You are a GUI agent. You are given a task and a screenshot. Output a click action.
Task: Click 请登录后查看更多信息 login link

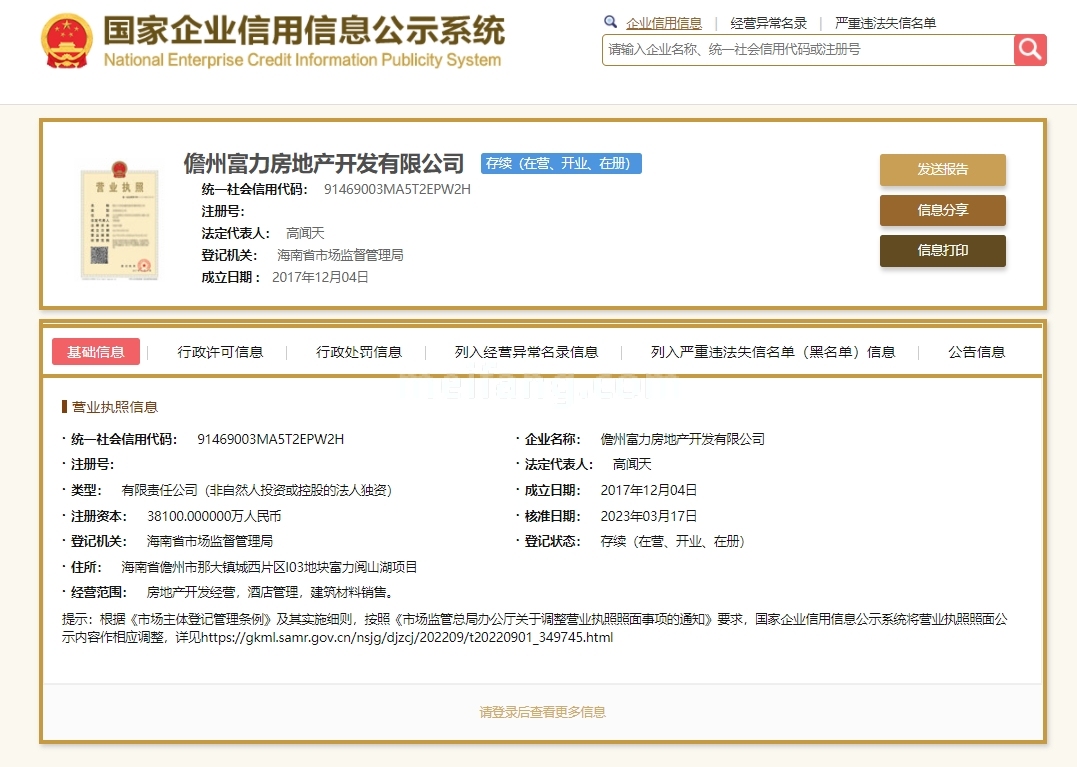(x=542, y=712)
